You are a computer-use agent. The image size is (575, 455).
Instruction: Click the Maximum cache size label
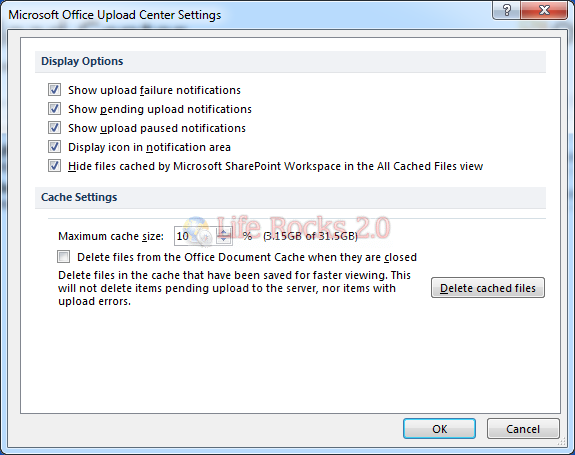tap(111, 236)
